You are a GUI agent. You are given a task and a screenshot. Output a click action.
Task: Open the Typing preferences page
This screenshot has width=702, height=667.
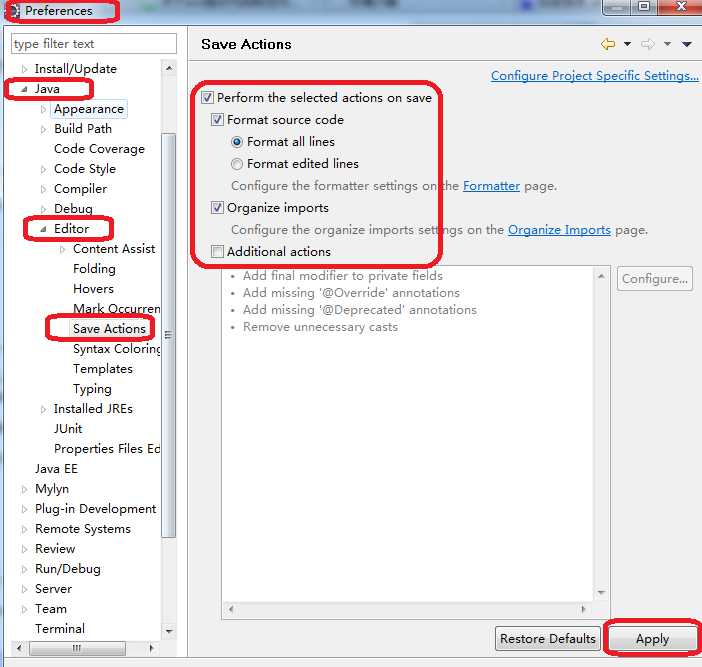coord(92,389)
